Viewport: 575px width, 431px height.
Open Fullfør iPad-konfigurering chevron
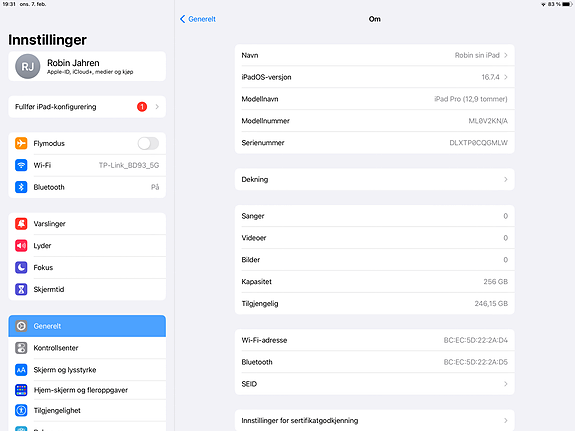(x=157, y=107)
